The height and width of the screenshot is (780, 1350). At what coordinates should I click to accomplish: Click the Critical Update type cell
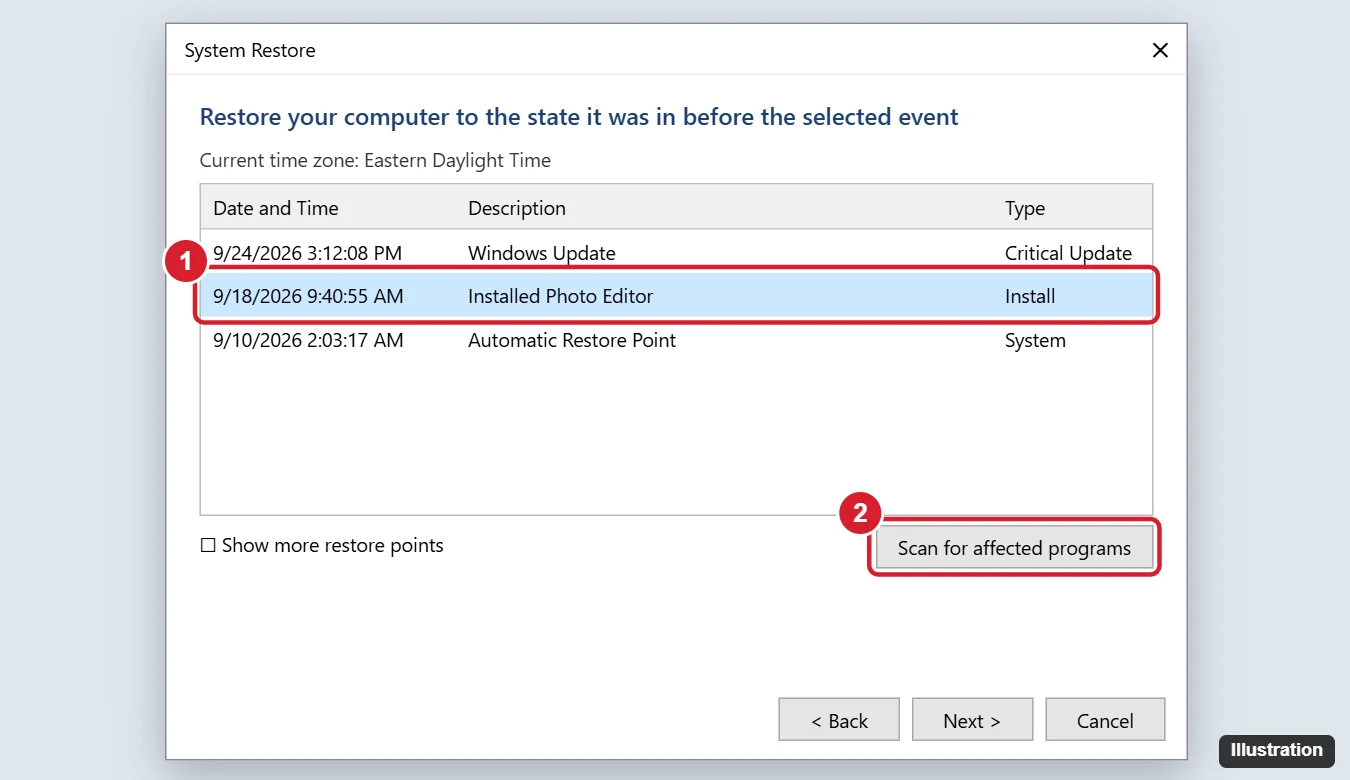tap(1068, 253)
